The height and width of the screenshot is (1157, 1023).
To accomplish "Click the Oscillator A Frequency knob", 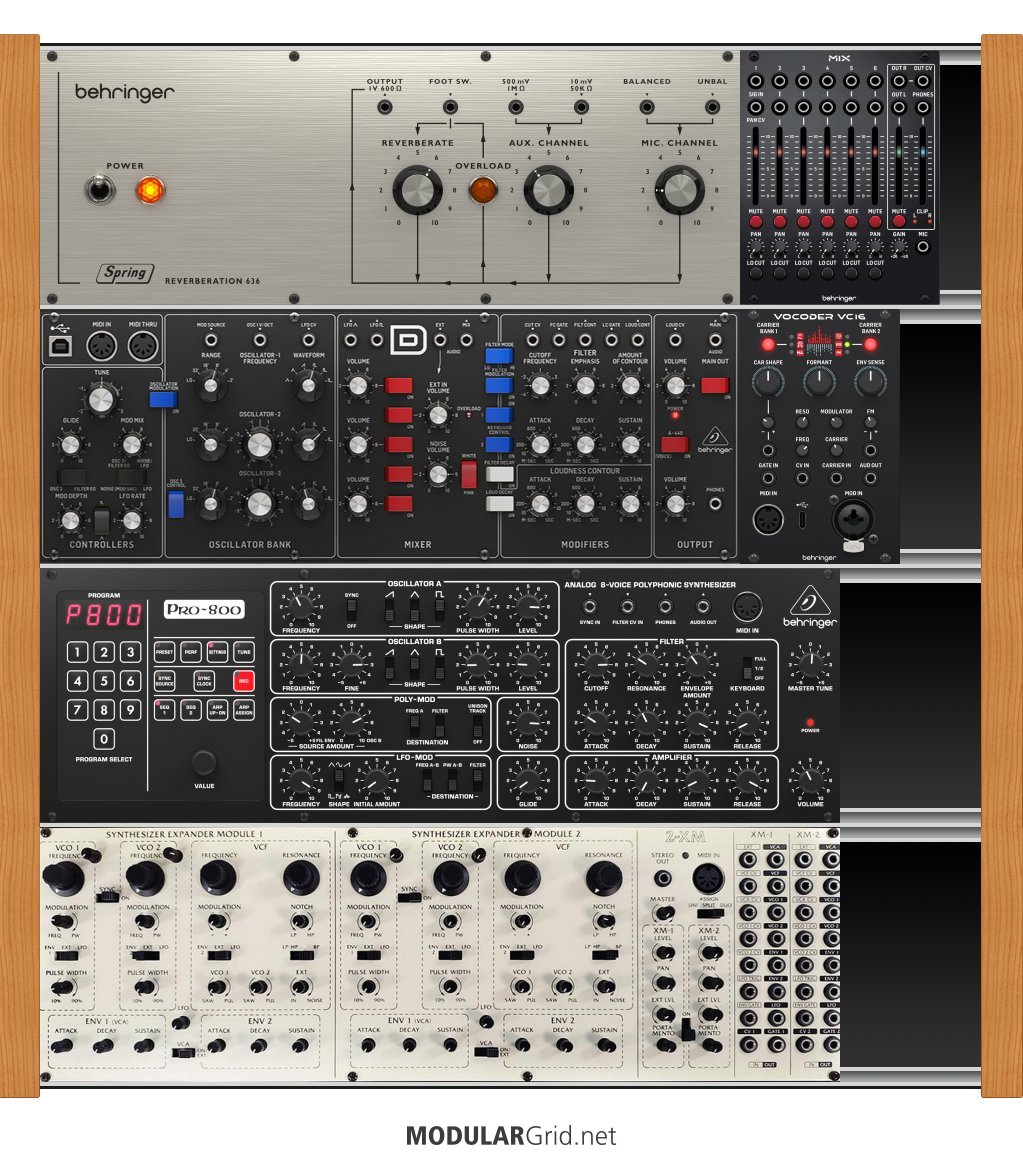I will point(300,606).
